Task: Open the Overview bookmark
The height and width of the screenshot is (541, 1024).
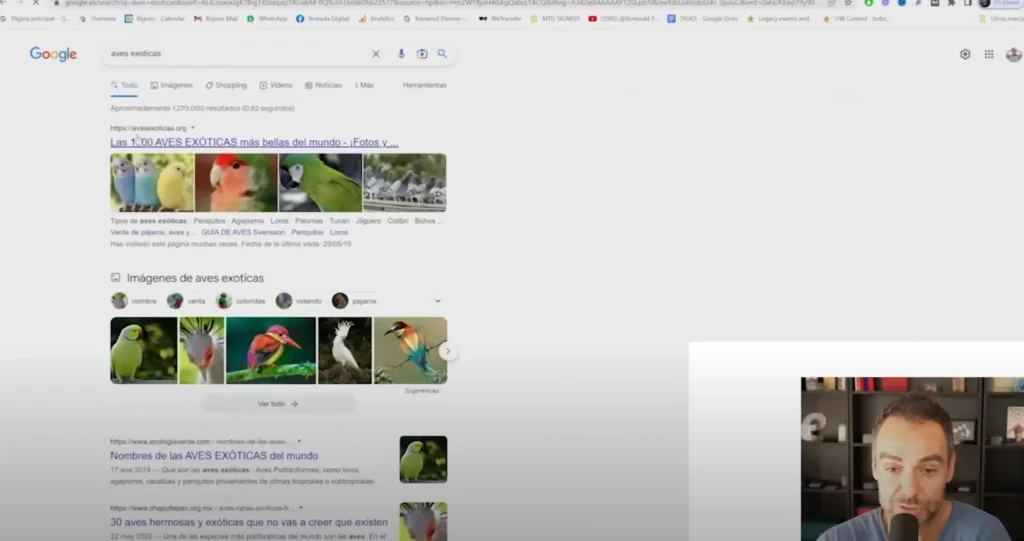Action: [97, 19]
